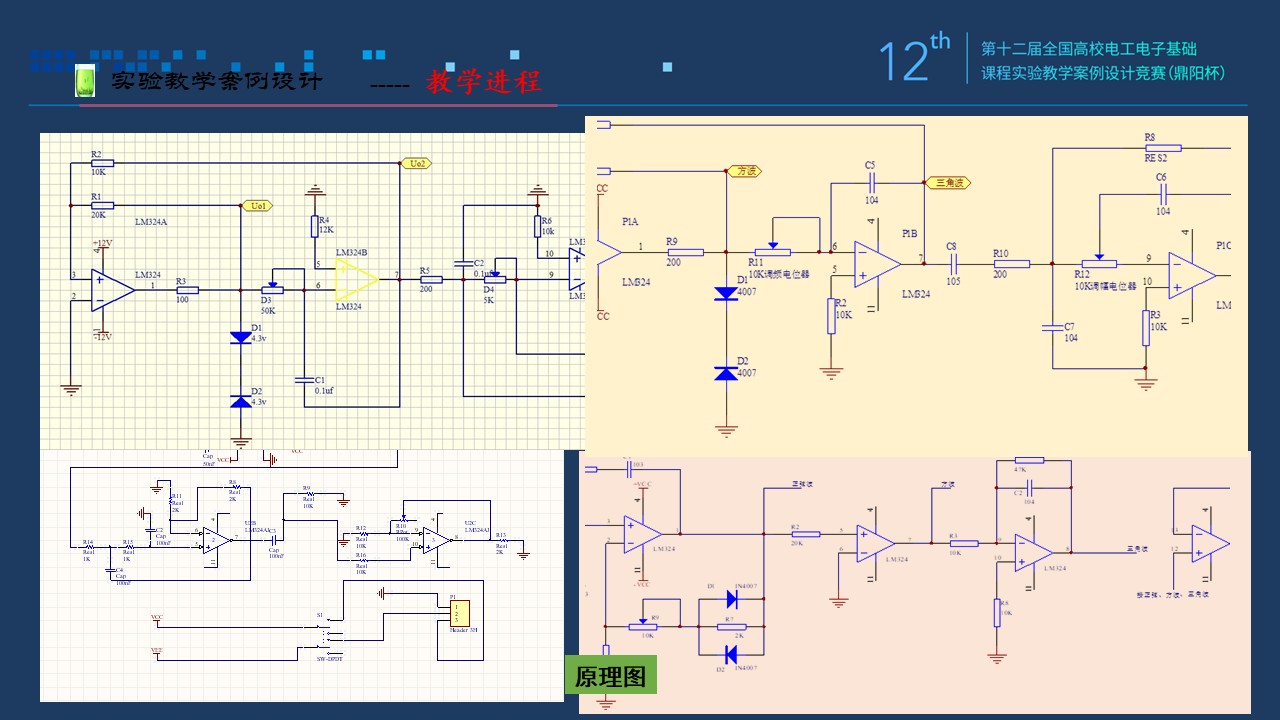Click the D2 4007 diode symbol

click(x=726, y=373)
